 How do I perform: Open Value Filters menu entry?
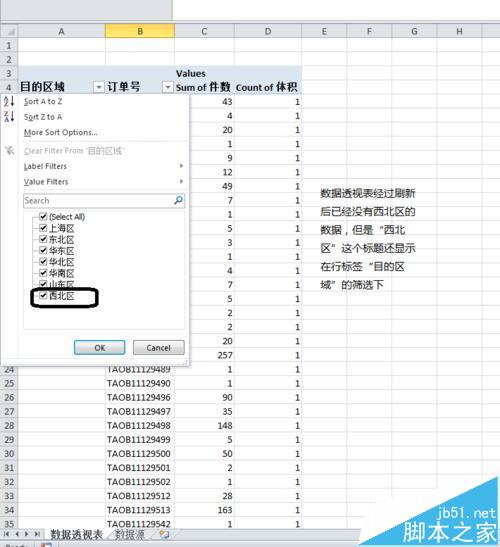(46, 181)
